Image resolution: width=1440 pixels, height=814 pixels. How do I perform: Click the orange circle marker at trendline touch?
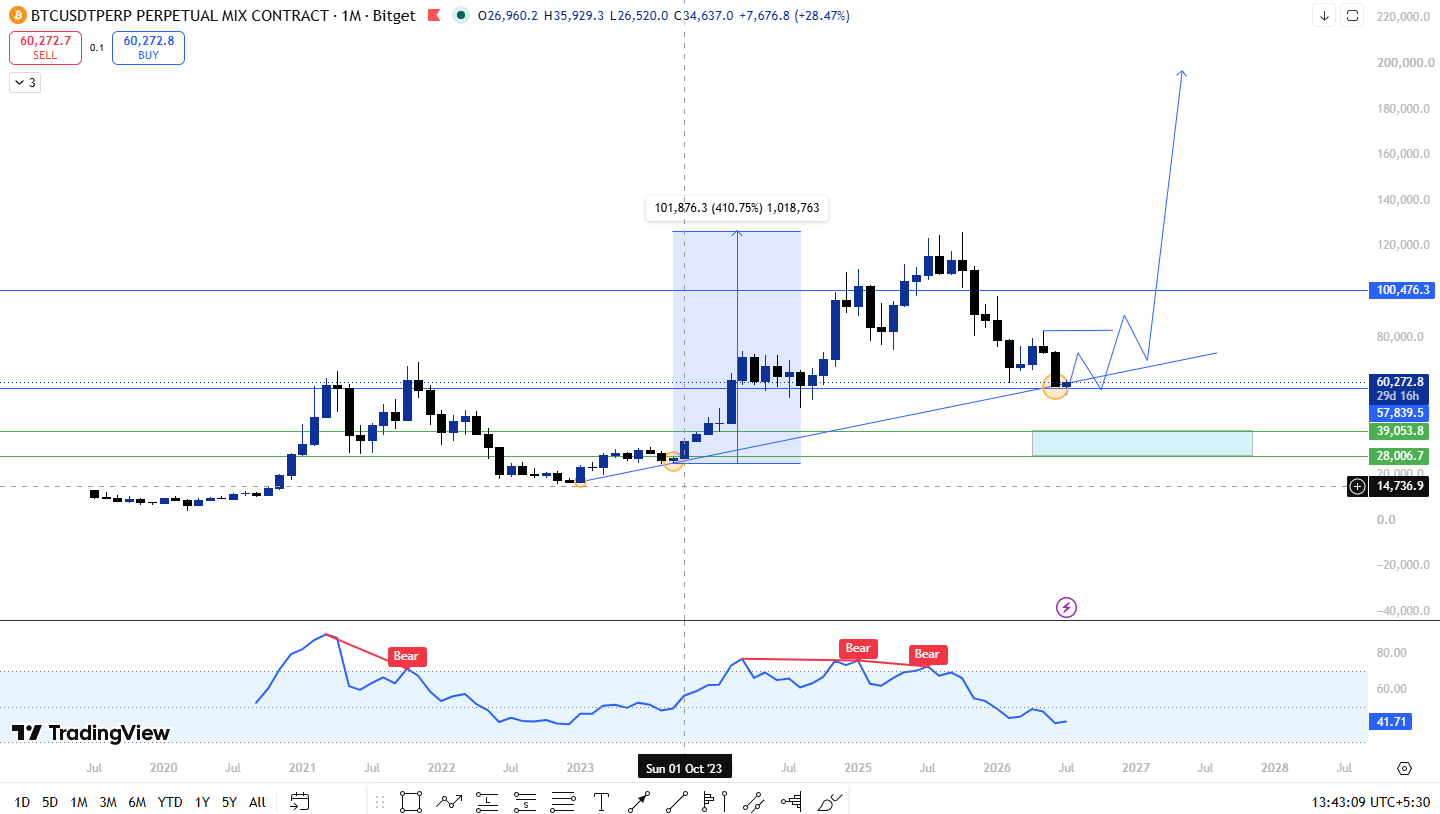(x=1055, y=386)
